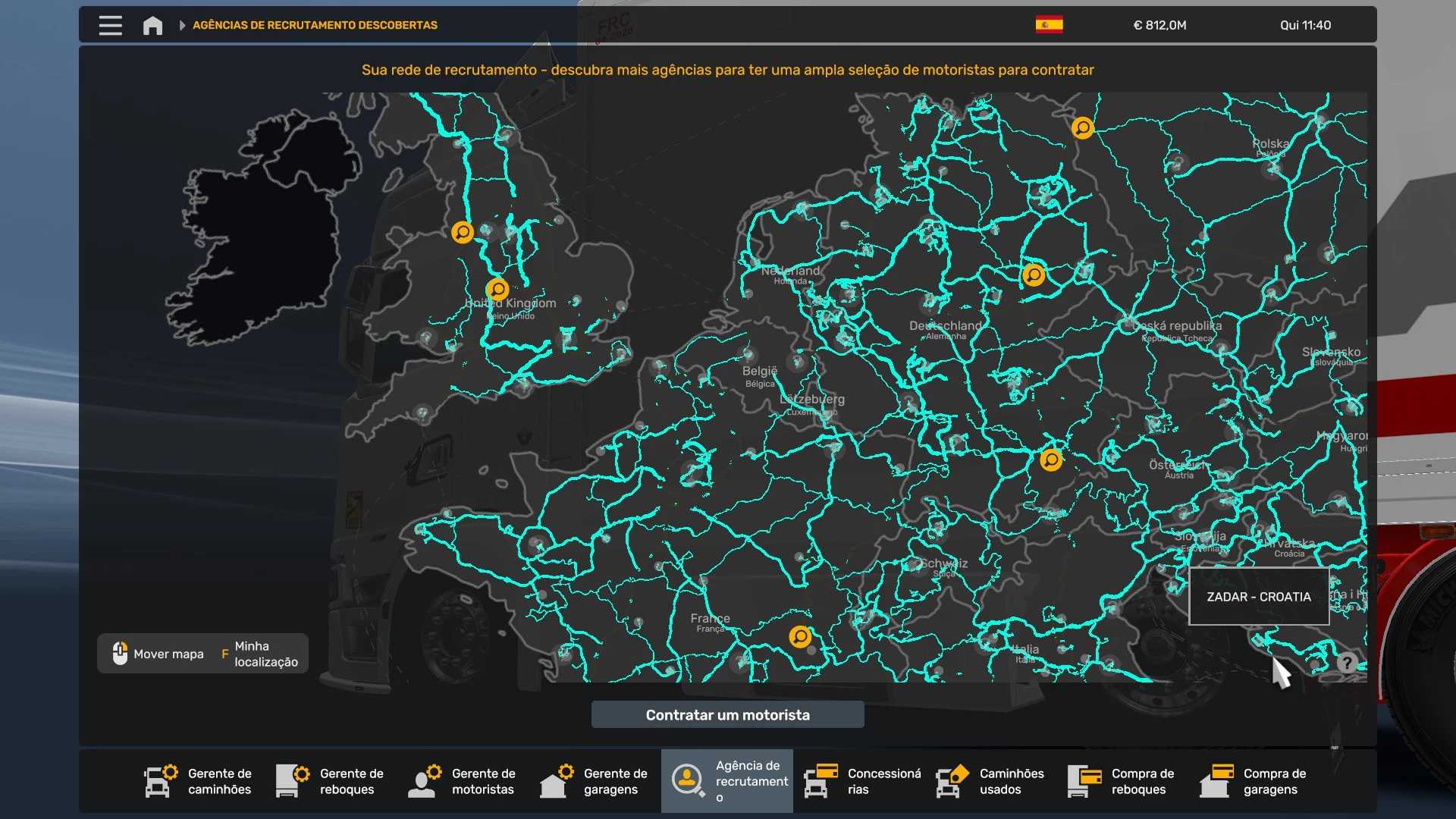The width and height of the screenshot is (1456, 819).
Task: Expand breadcrumb arrow before Agências de recrutamento
Action: pos(182,25)
